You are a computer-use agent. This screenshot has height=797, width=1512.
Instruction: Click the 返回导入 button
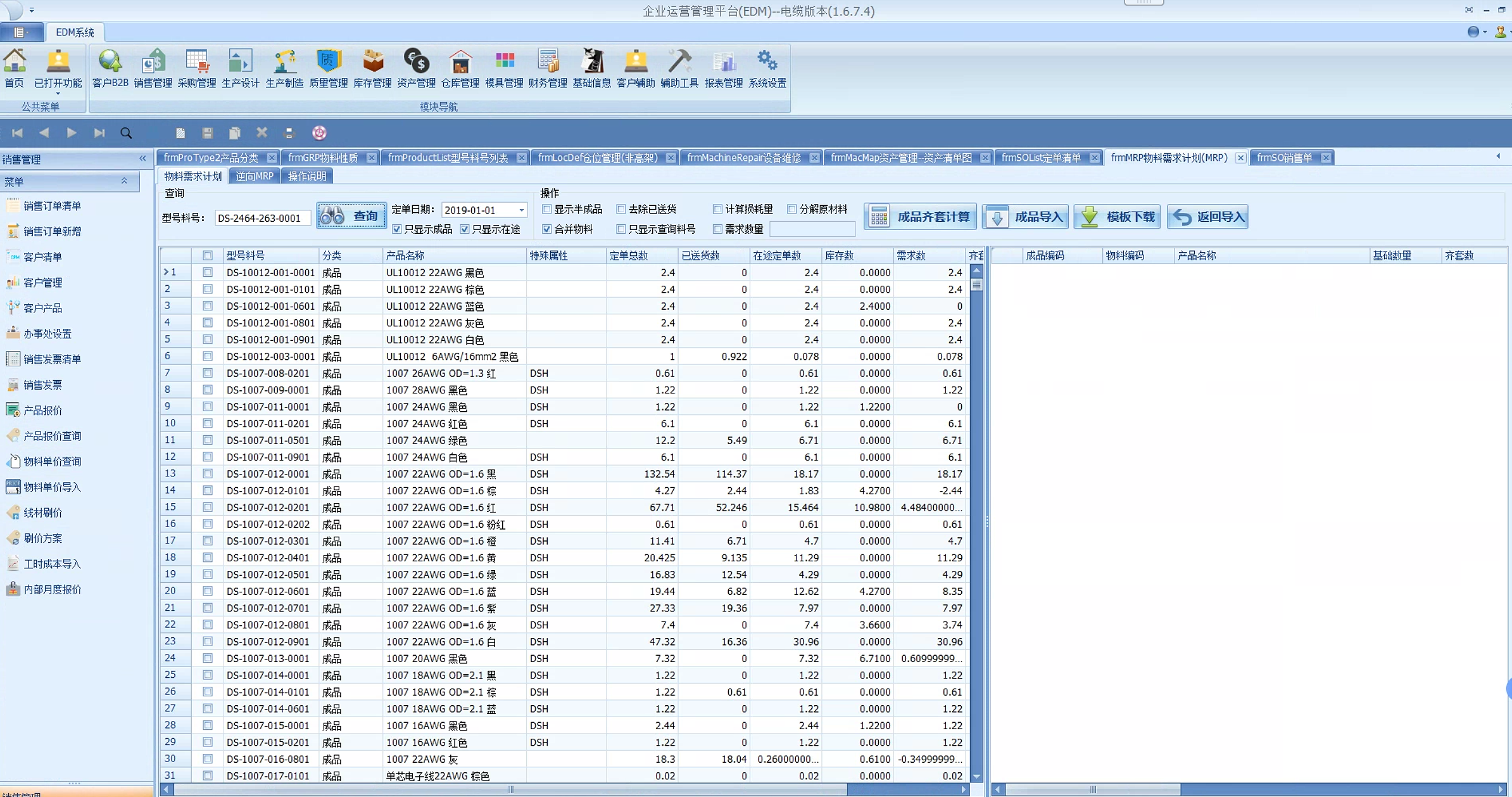pyautogui.click(x=1207, y=217)
